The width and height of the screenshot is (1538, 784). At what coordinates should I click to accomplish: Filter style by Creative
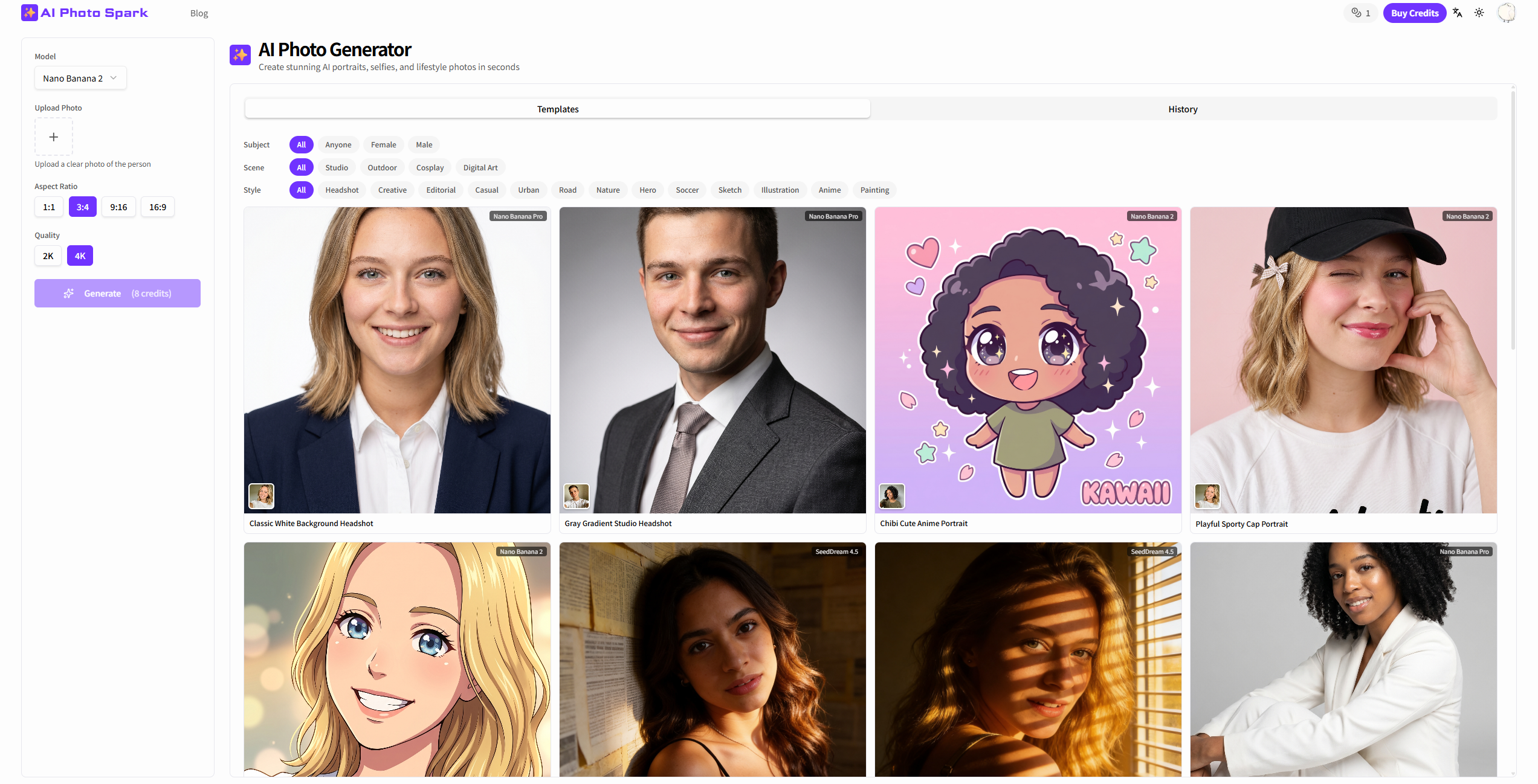pyautogui.click(x=393, y=190)
